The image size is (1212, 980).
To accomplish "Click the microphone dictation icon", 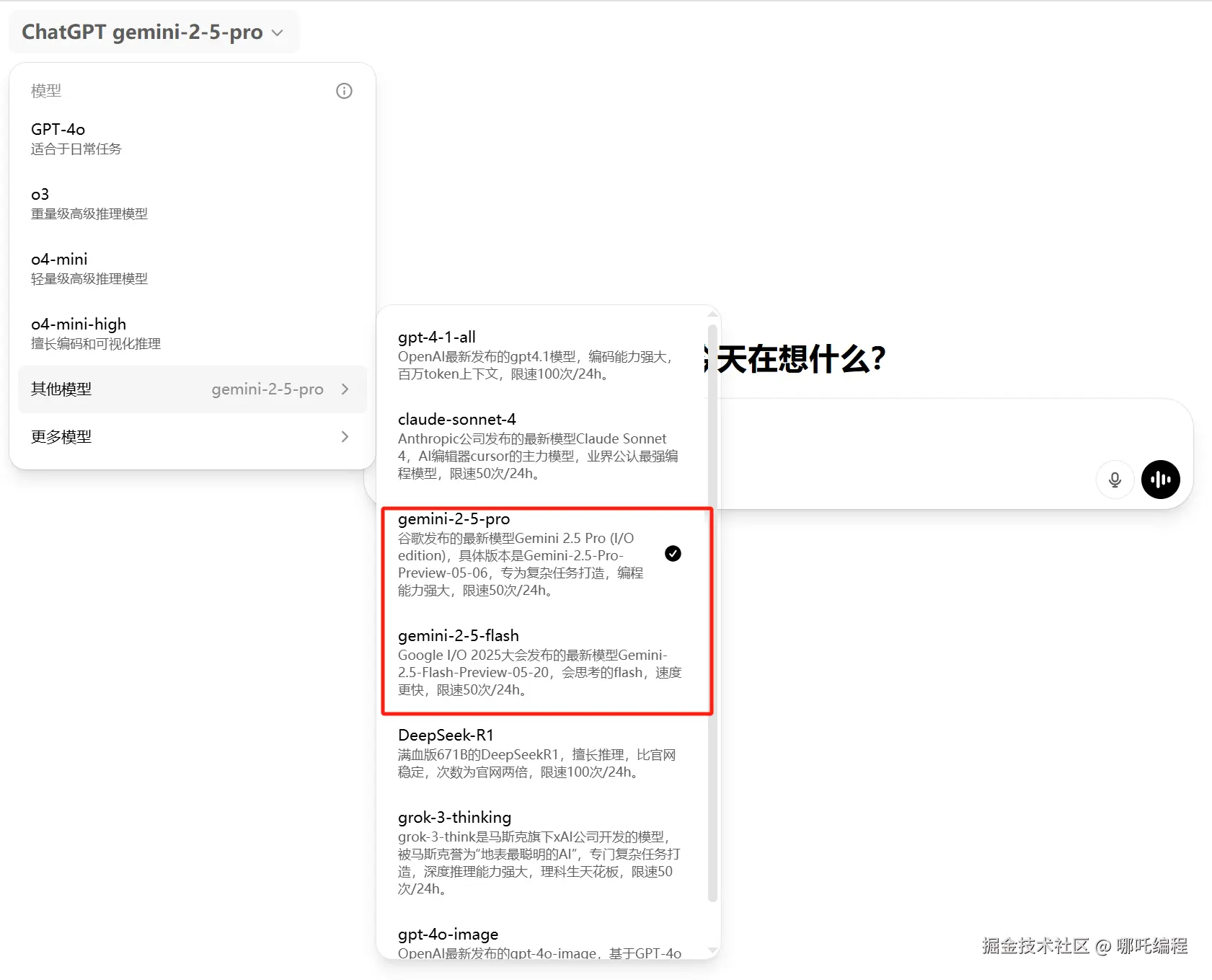I will [1115, 480].
